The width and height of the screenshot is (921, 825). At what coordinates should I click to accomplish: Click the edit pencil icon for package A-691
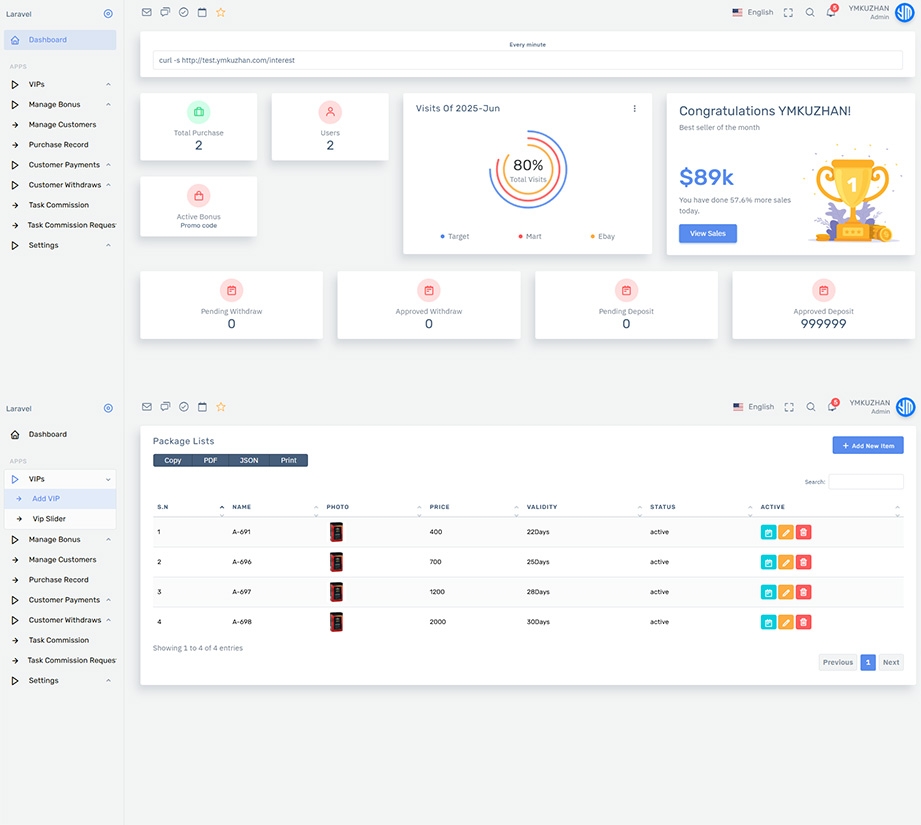click(786, 532)
